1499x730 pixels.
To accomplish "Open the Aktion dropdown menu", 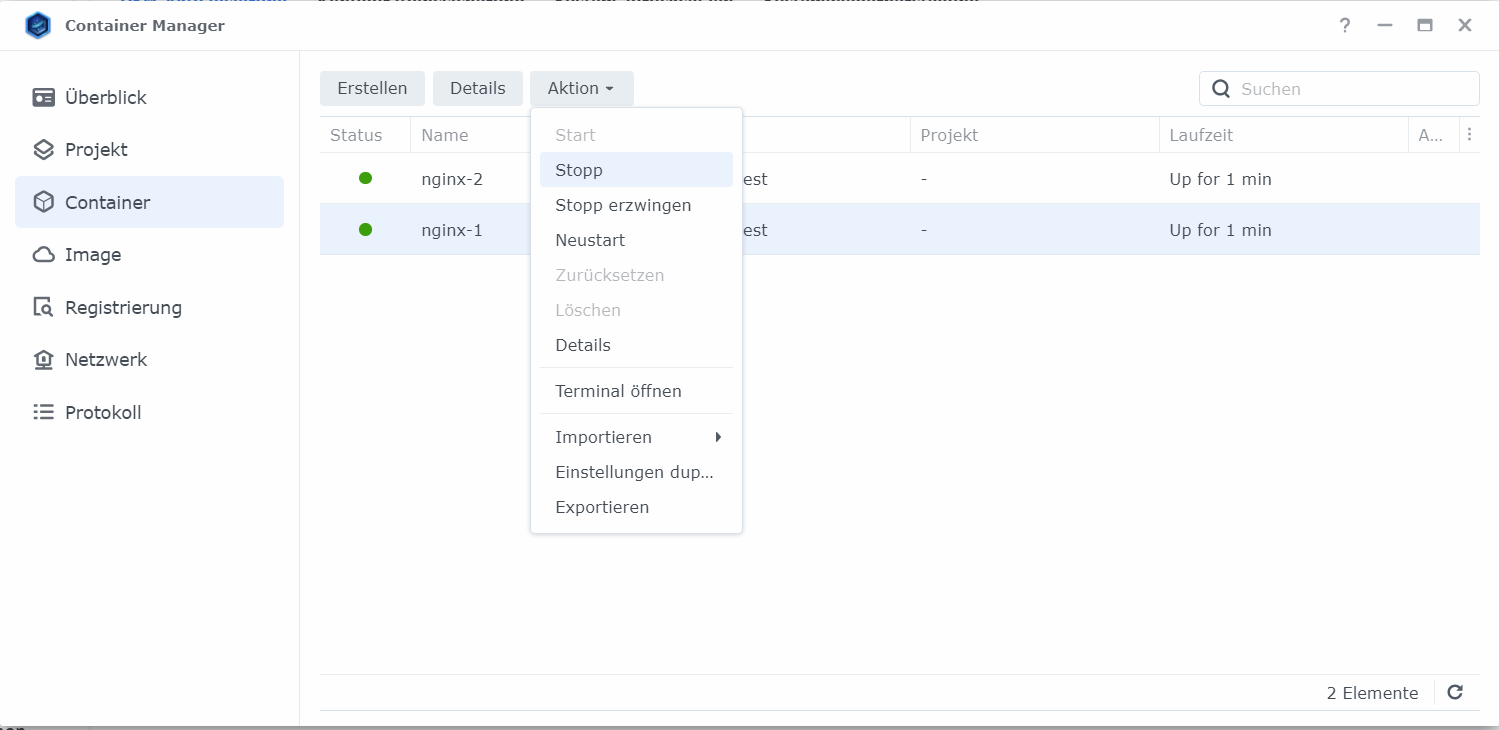I will coord(581,88).
